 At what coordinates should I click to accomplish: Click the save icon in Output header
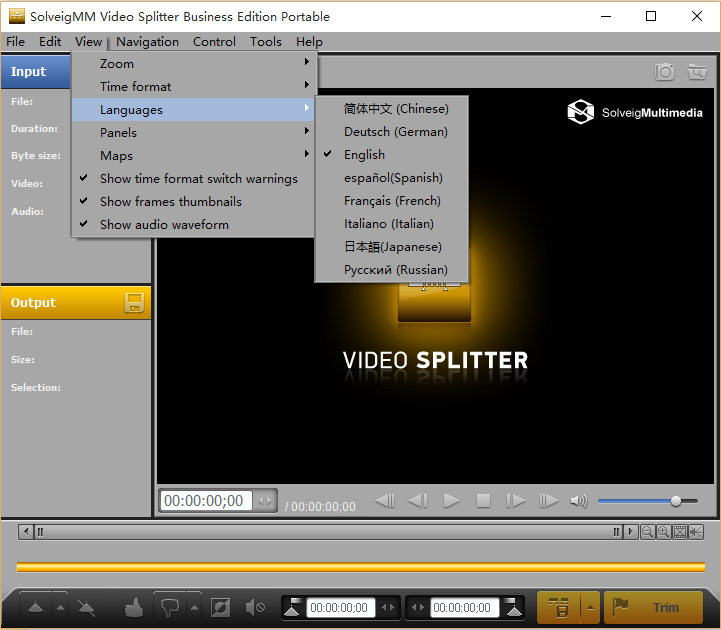pyautogui.click(x=134, y=303)
